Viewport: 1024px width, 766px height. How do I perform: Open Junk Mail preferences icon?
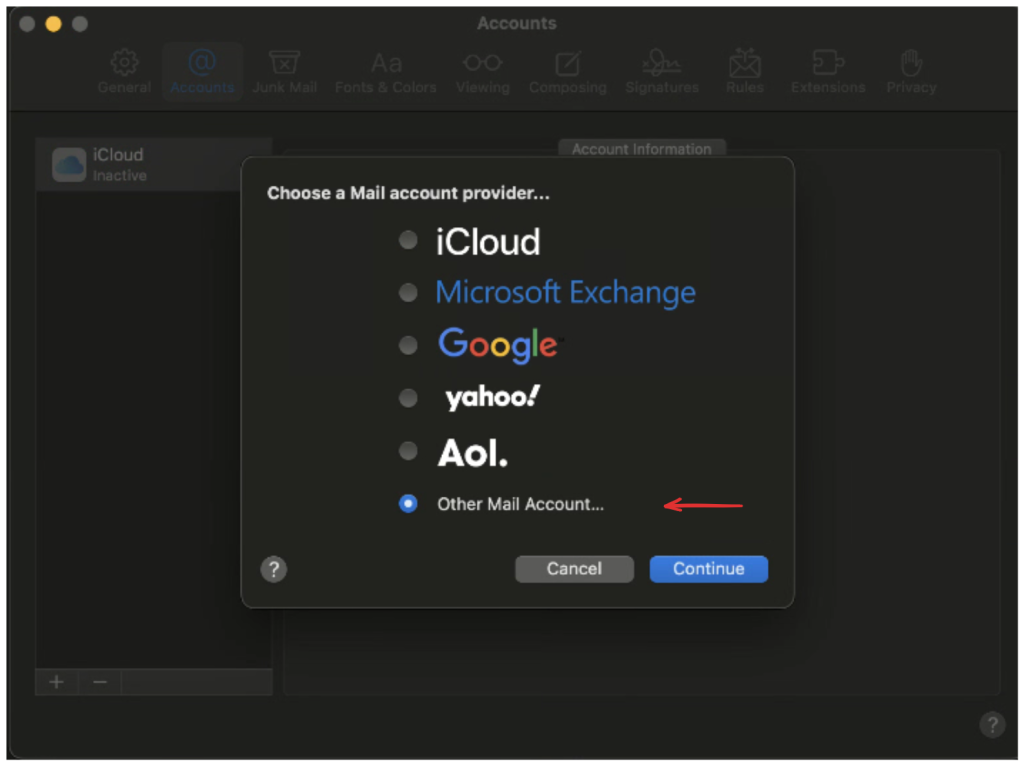[284, 64]
